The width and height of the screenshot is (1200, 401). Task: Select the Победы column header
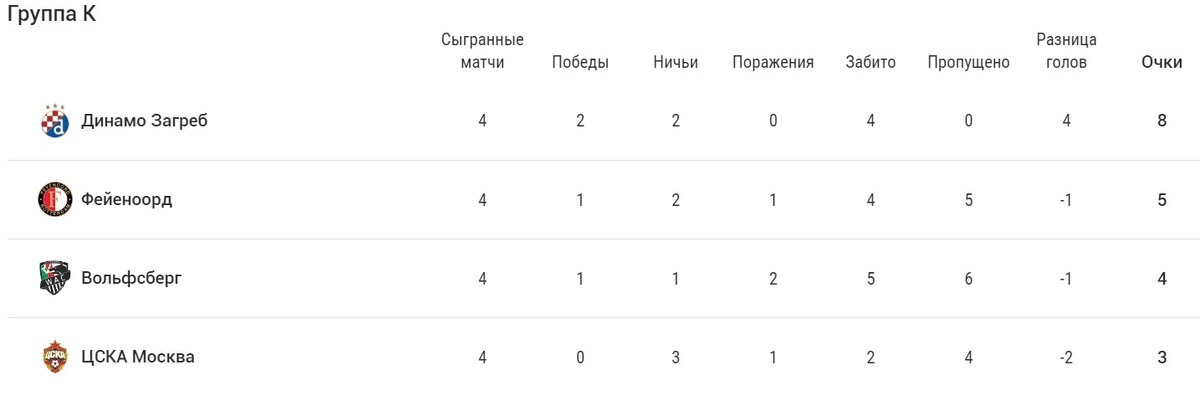[580, 62]
